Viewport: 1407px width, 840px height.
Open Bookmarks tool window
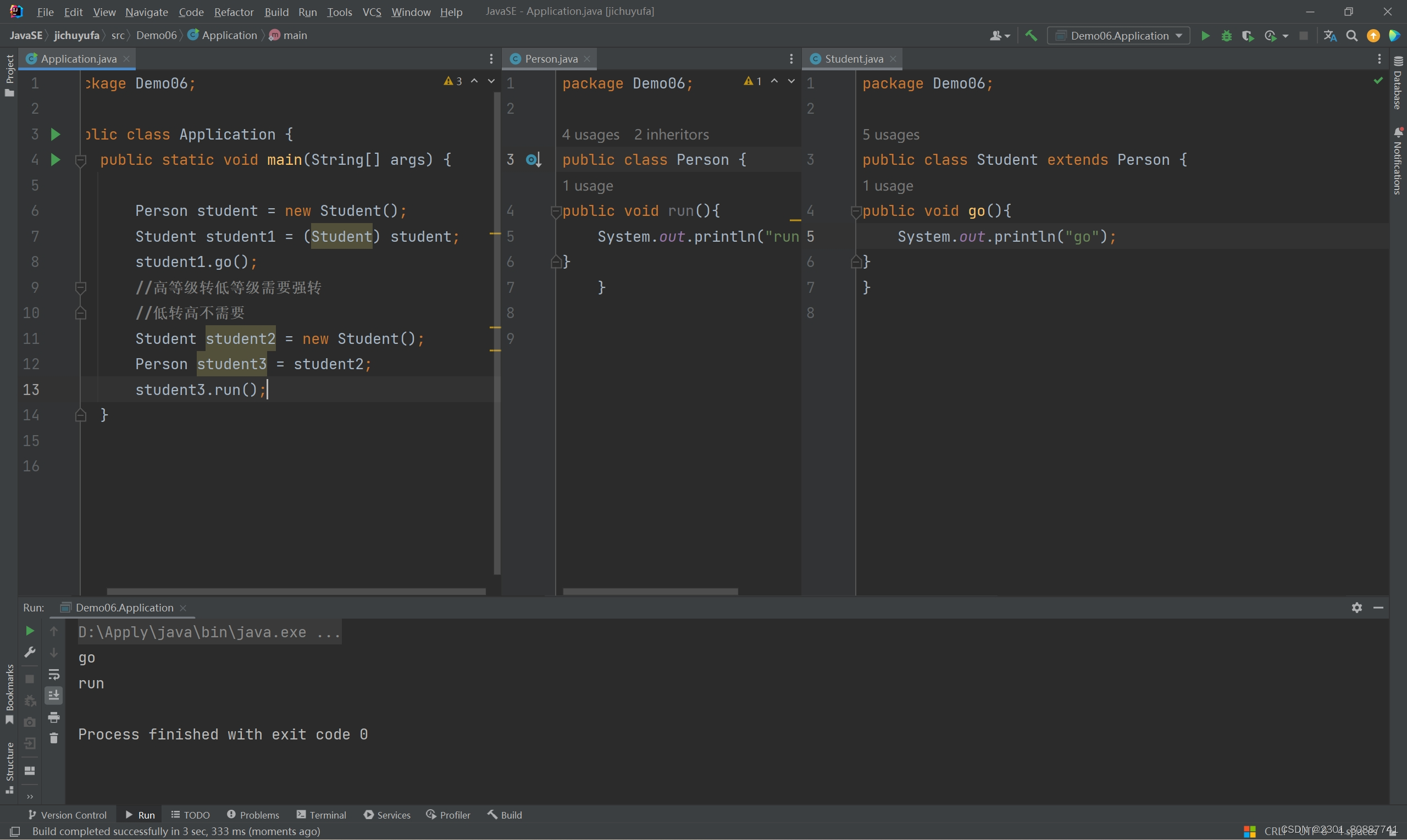tap(9, 694)
